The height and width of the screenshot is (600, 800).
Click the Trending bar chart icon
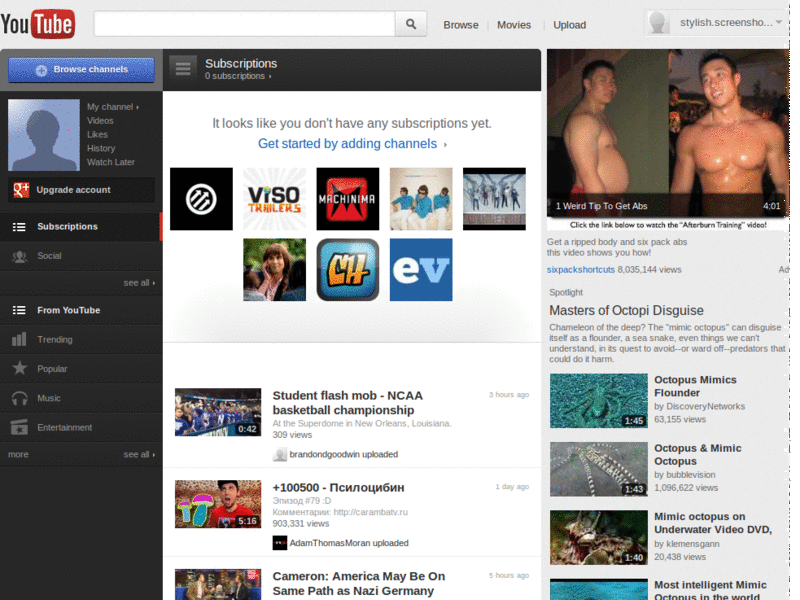pyautogui.click(x=19, y=339)
